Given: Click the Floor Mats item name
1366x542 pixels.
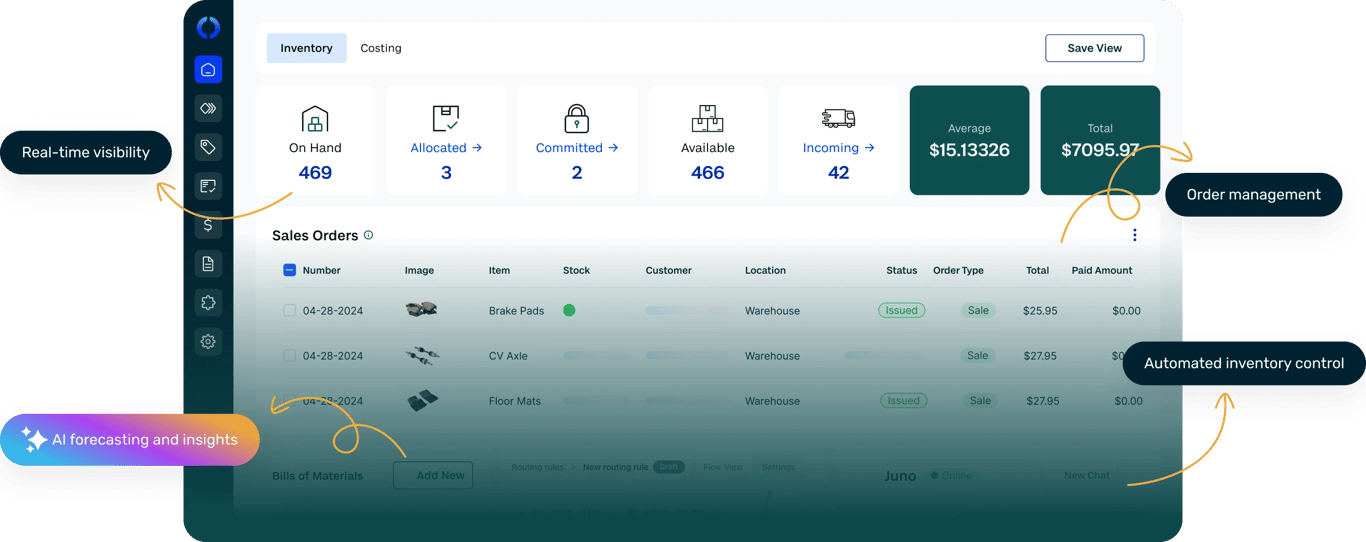Looking at the screenshot, I should [x=514, y=401].
